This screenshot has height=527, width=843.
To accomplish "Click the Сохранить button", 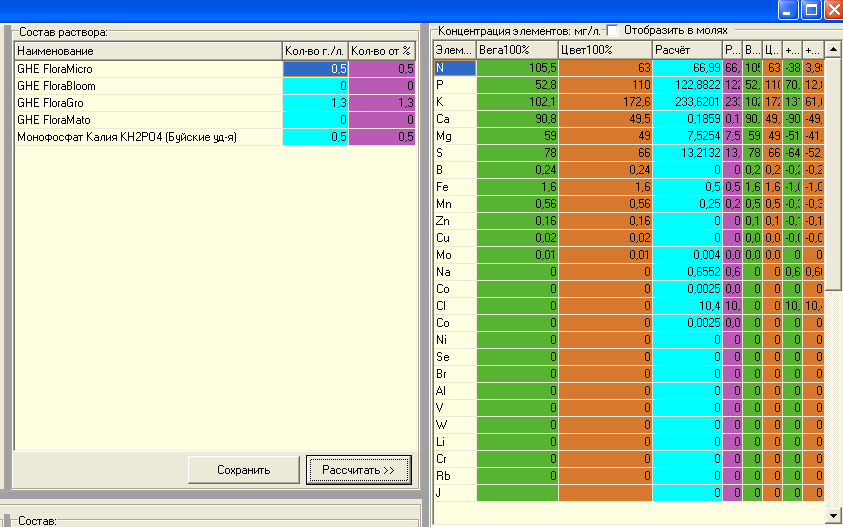I will tap(244, 470).
